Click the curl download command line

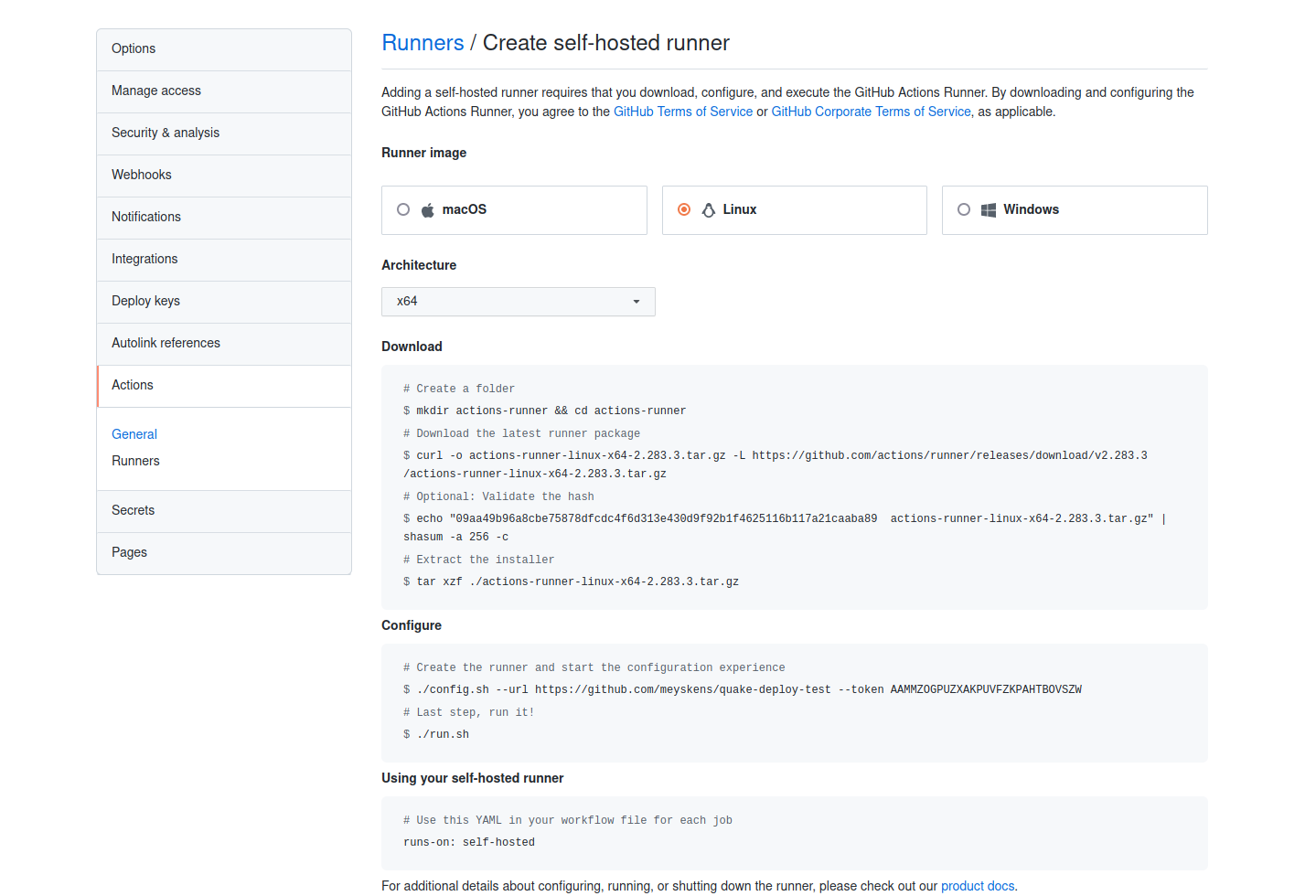776,464
